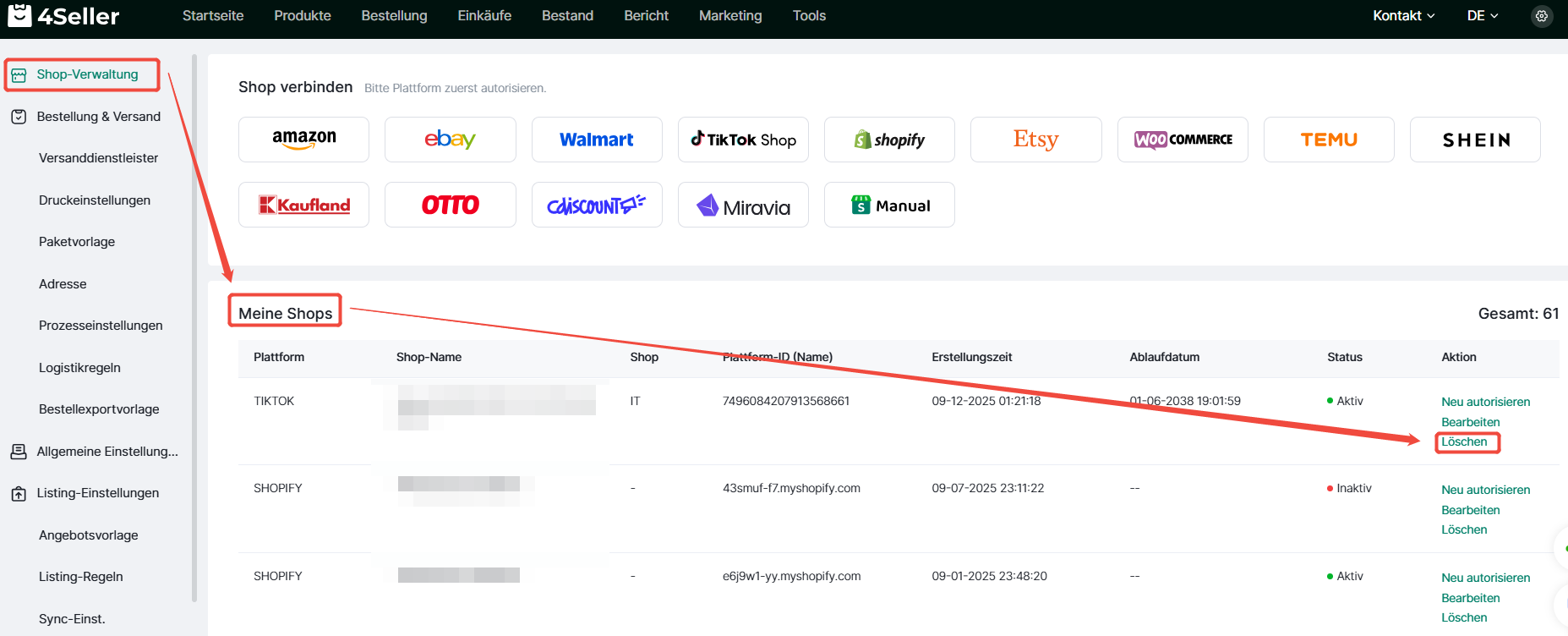Viewport: 1568px width, 636px height.
Task: Connect an eBay shop
Action: [450, 140]
